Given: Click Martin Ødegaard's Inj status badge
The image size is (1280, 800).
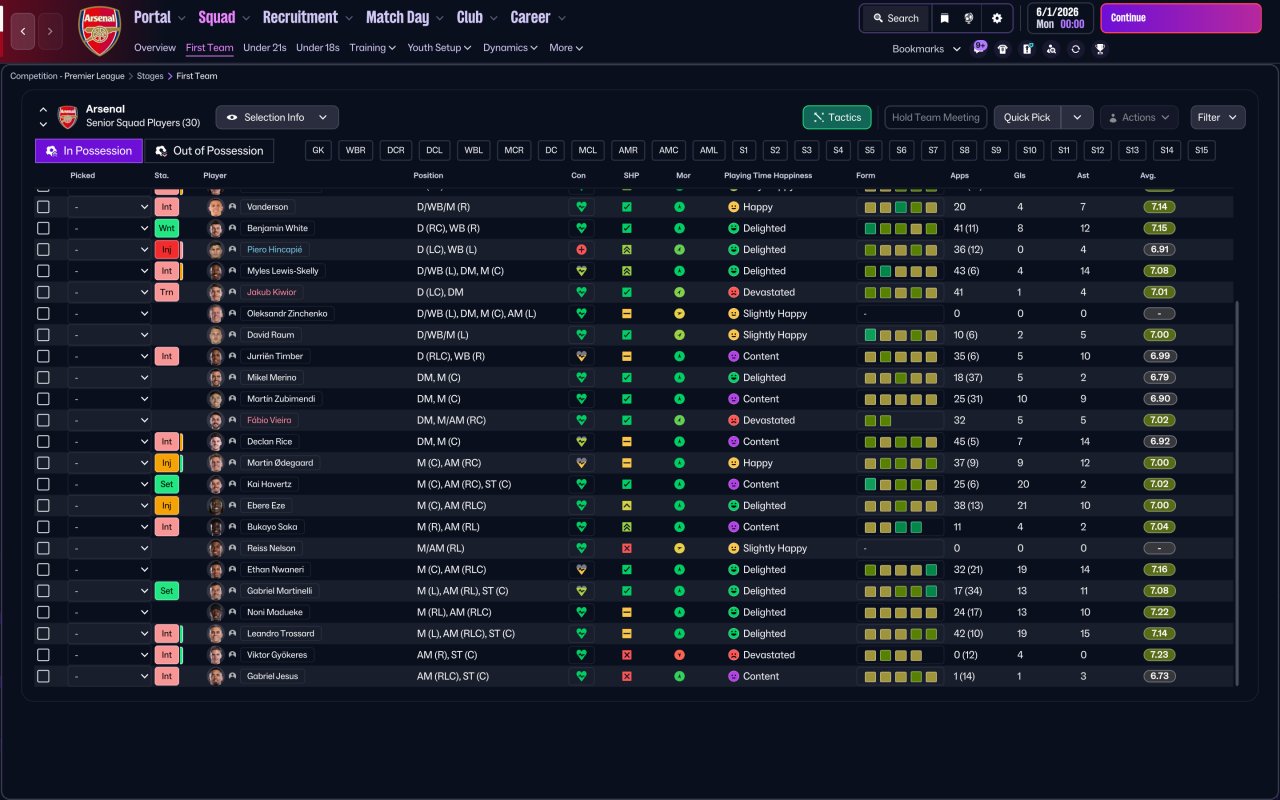Looking at the screenshot, I should tap(167, 463).
